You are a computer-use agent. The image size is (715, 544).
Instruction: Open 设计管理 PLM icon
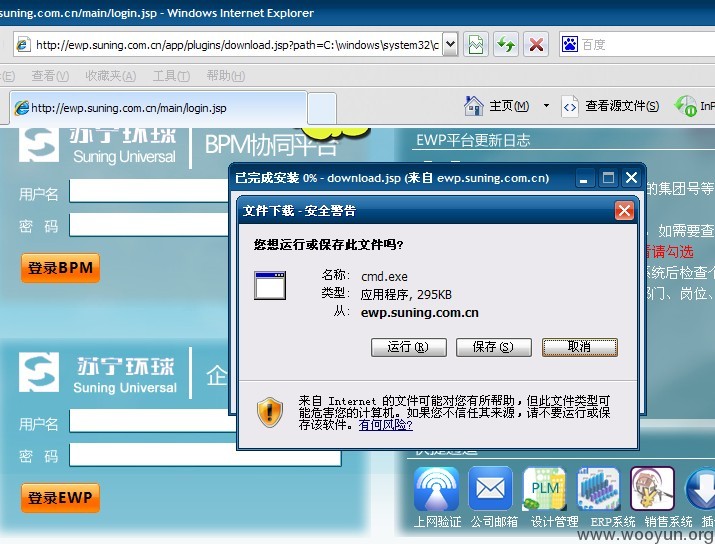(544, 489)
